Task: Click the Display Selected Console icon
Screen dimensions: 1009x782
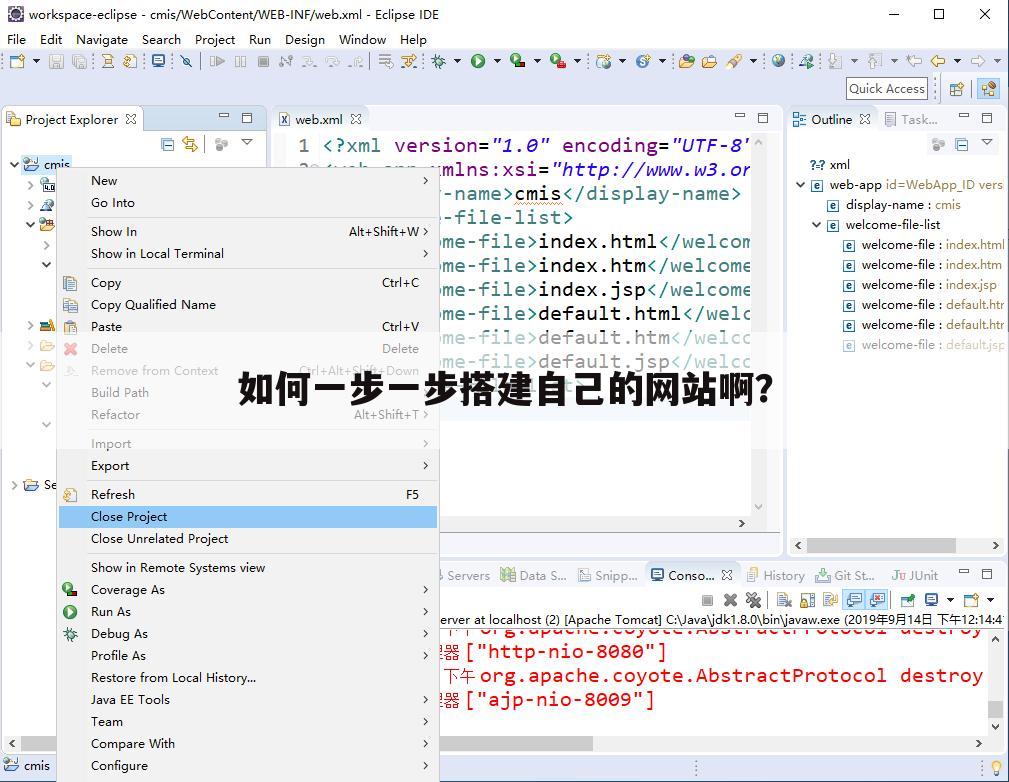Action: click(x=931, y=600)
